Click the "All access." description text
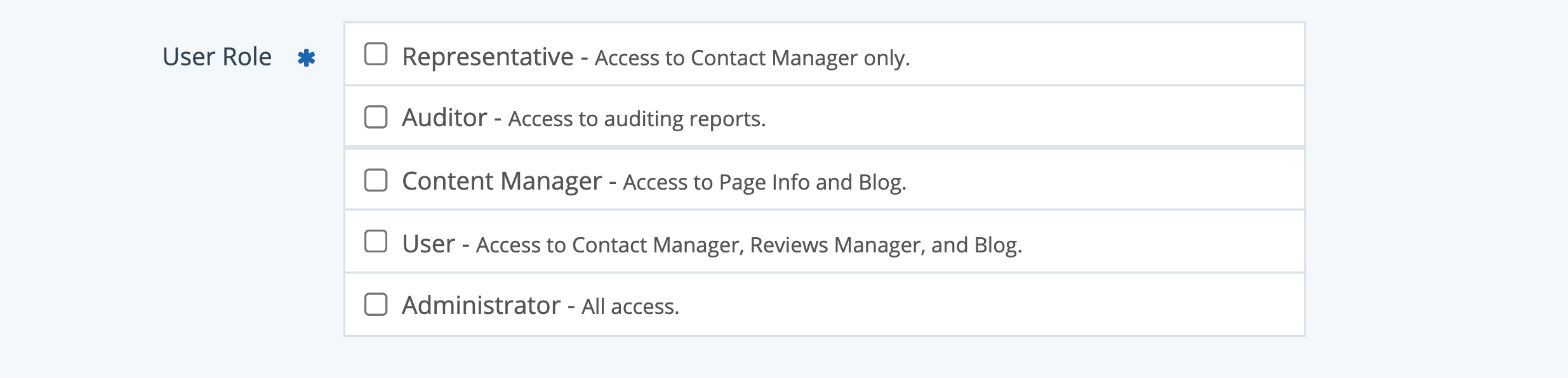This screenshot has height=378, width=1568. pyautogui.click(x=630, y=307)
